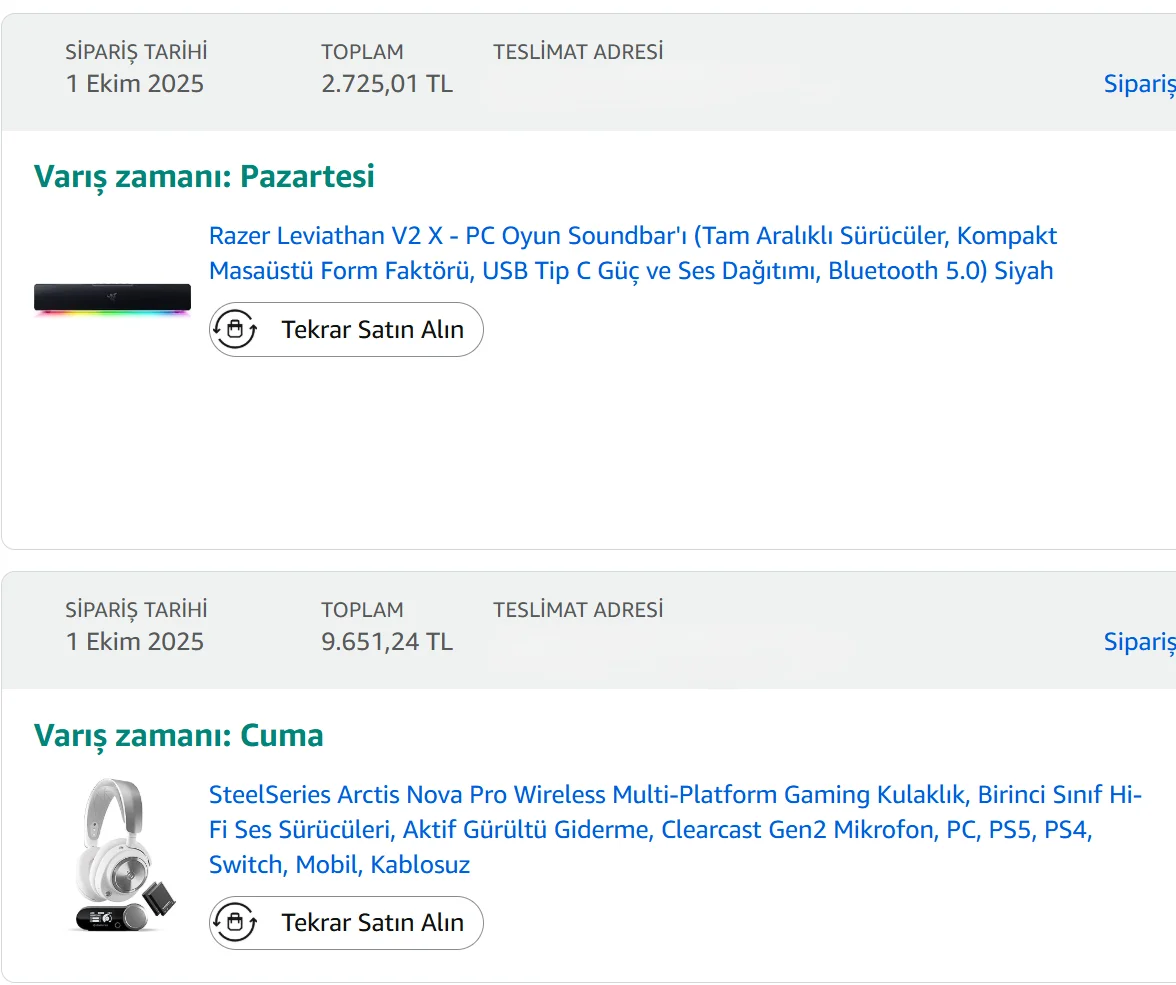This screenshot has height=985, width=1176.
Task: Click the Sipariş link in the 2.725,01 TL order
Action: pyautogui.click(x=1139, y=84)
